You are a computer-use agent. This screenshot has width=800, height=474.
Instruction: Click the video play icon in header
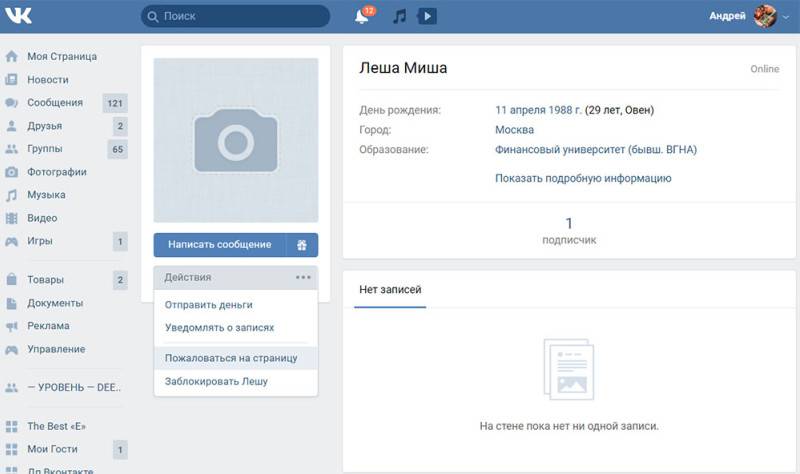[427, 16]
